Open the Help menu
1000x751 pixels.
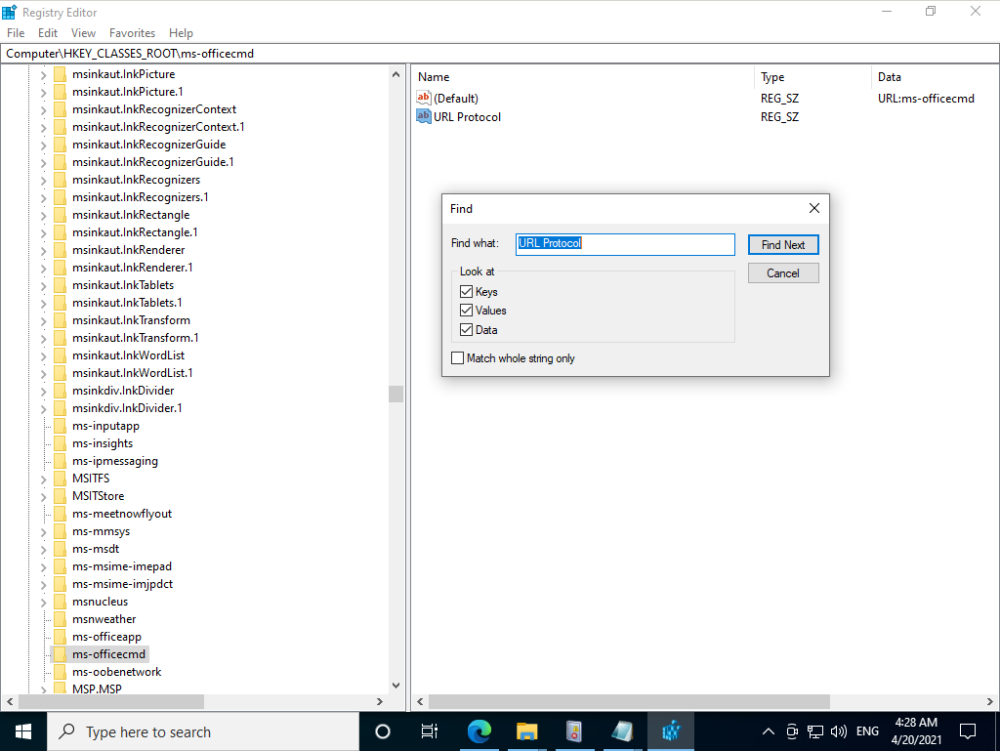(x=181, y=33)
